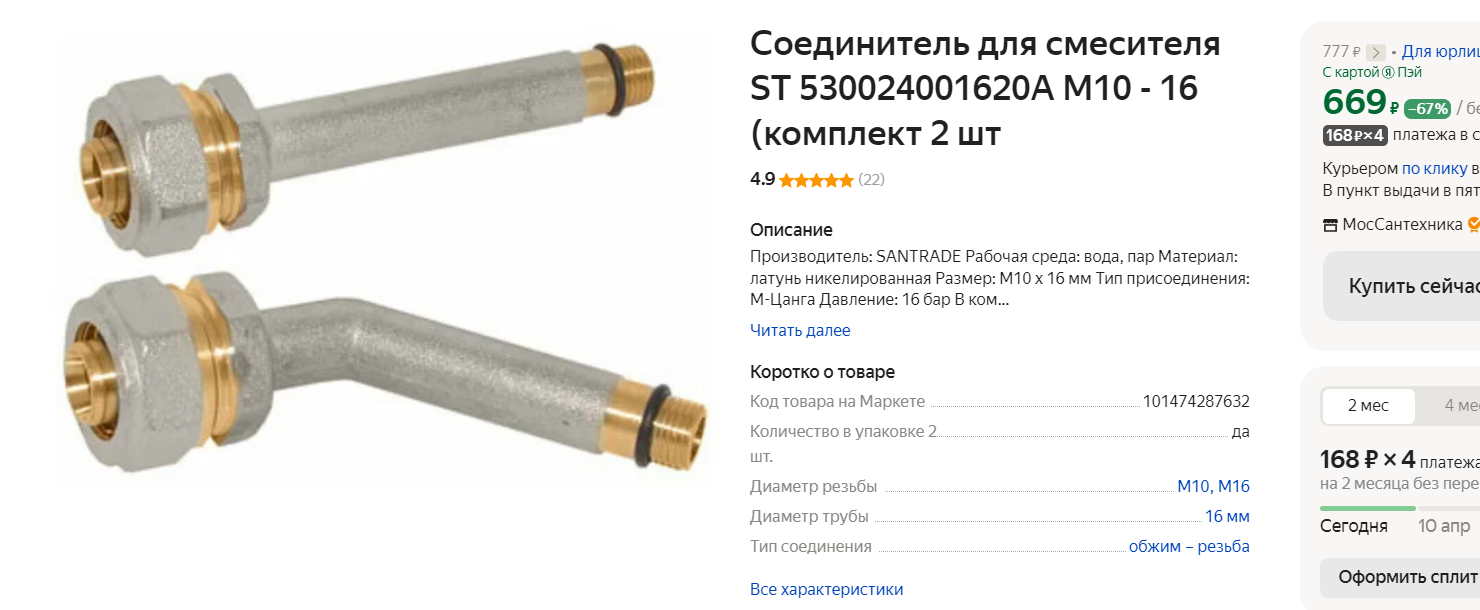Click the five-star rating icons

tap(816, 180)
